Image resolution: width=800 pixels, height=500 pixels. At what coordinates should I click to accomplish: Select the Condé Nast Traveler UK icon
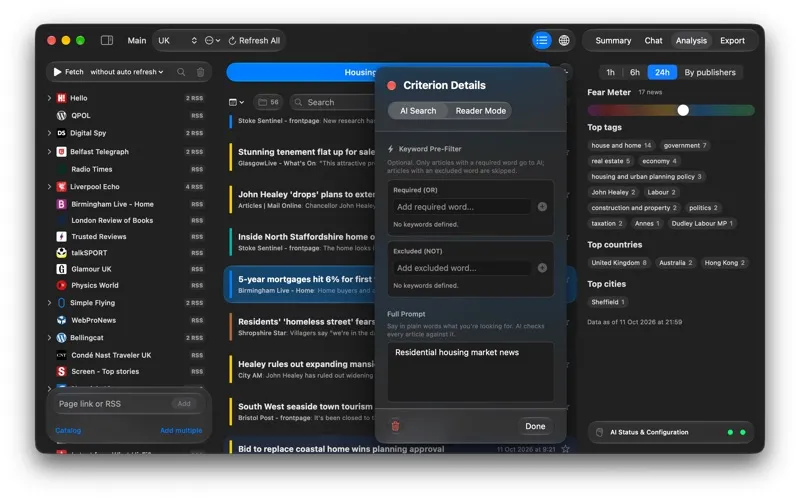click(x=61, y=355)
